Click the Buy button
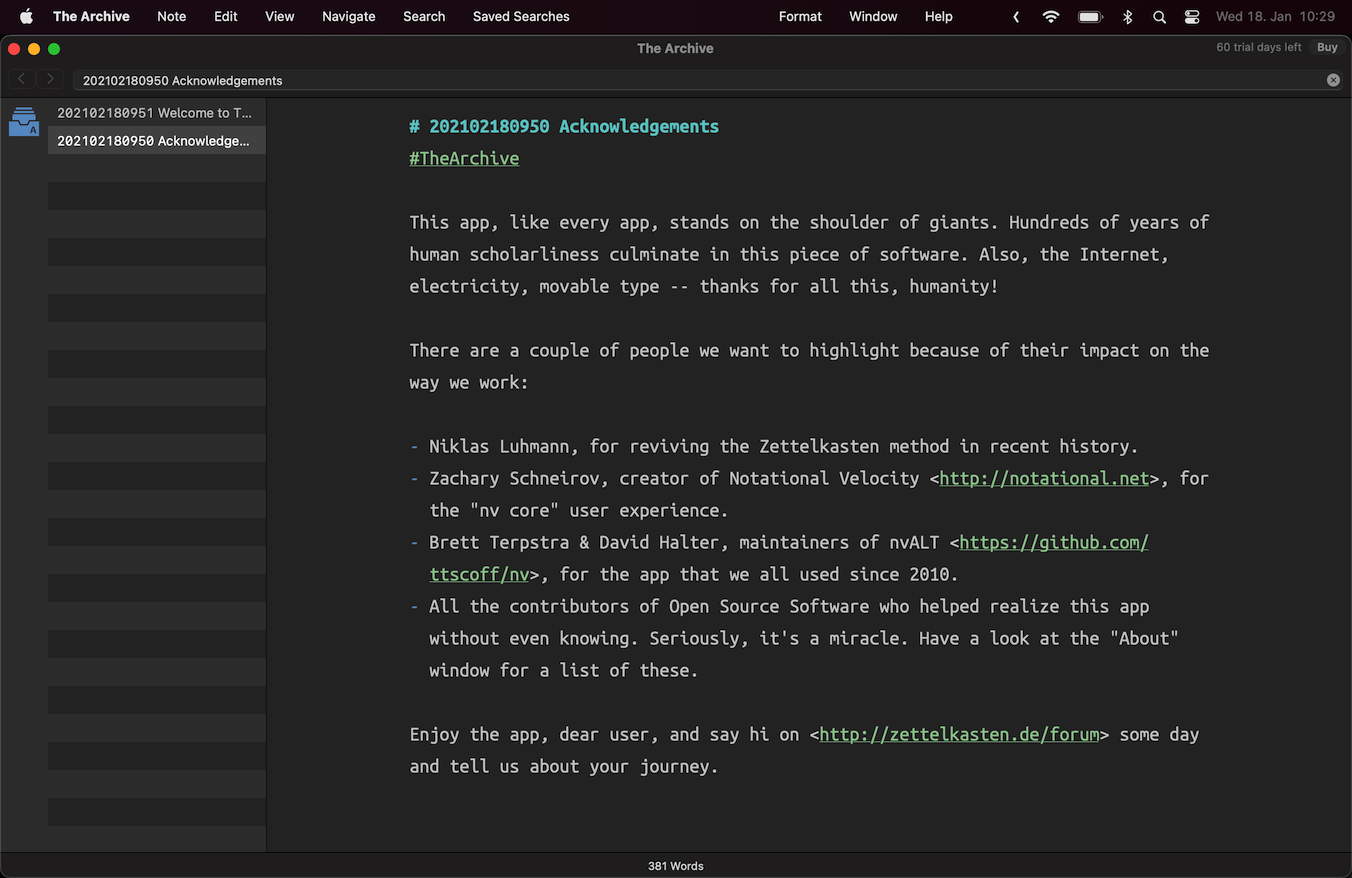 point(1327,47)
